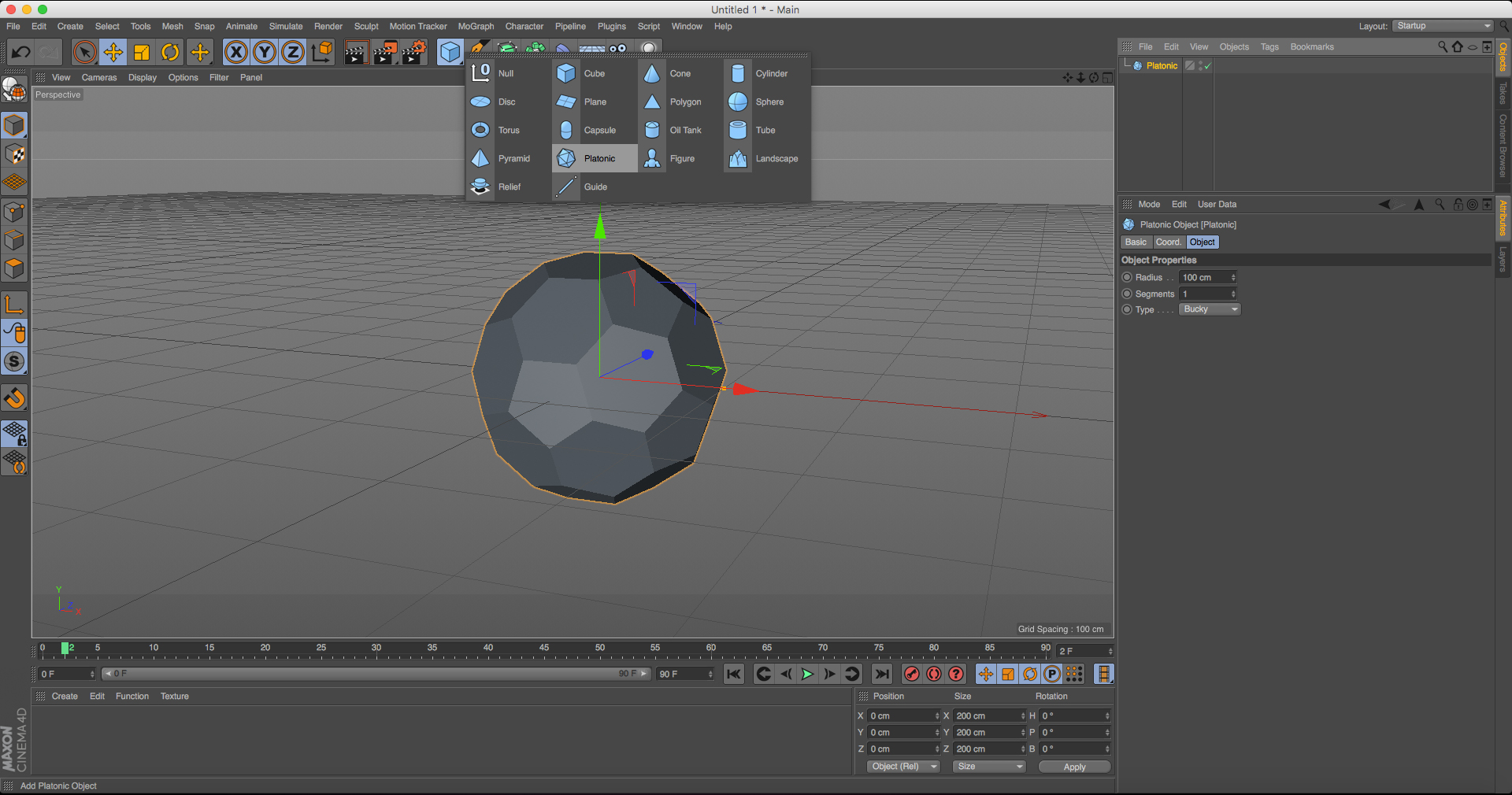Image resolution: width=1512 pixels, height=795 pixels.
Task: Render the current view to Picture Viewer
Action: [385, 52]
